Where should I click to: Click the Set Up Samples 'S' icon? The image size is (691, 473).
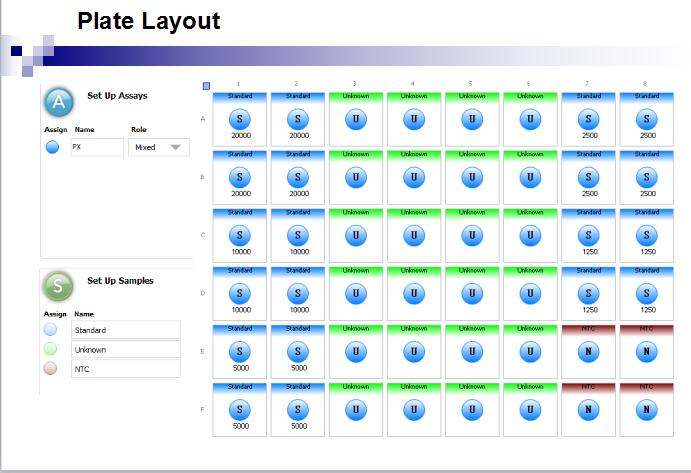tap(59, 286)
